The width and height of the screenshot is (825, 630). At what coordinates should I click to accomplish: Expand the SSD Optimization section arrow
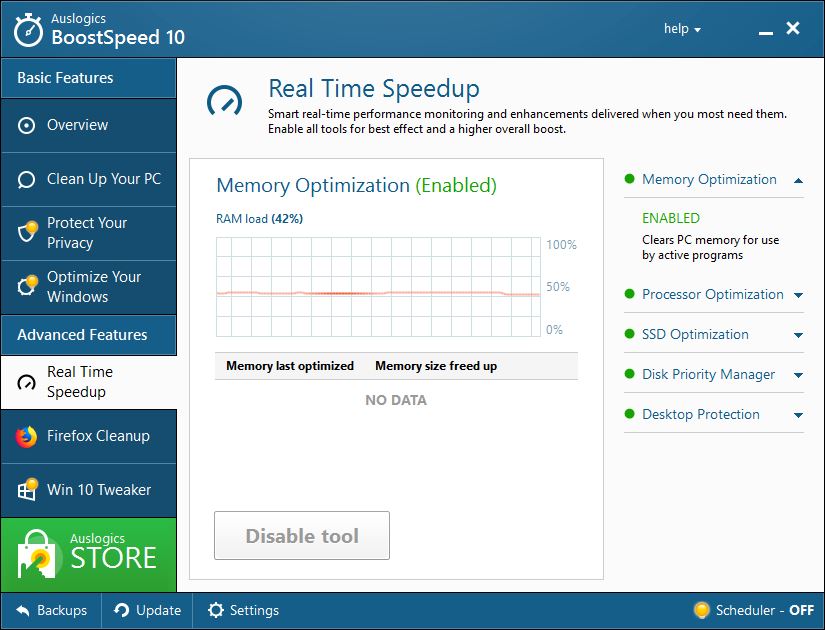point(798,335)
